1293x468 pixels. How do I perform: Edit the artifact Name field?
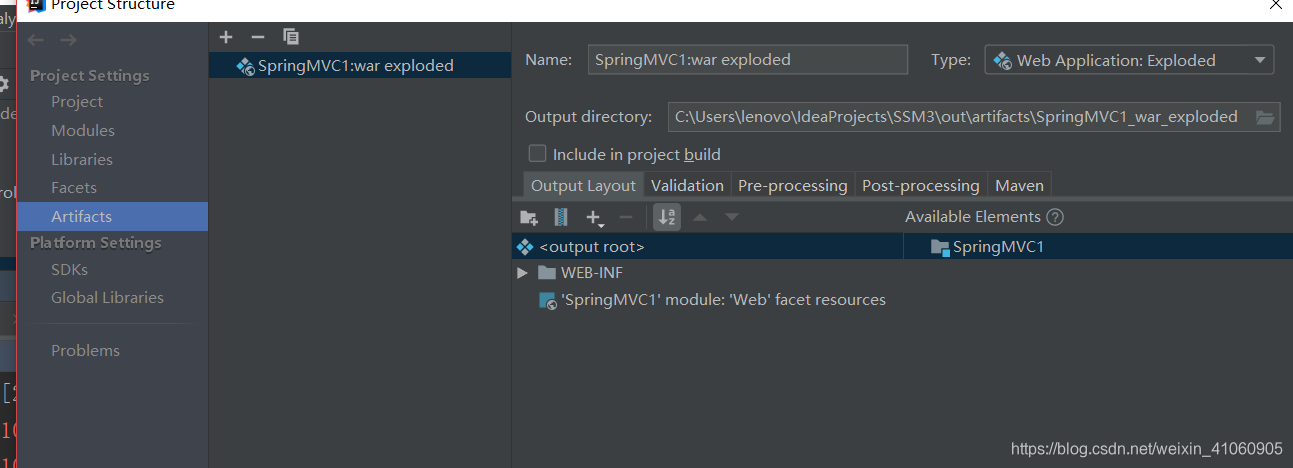point(748,60)
